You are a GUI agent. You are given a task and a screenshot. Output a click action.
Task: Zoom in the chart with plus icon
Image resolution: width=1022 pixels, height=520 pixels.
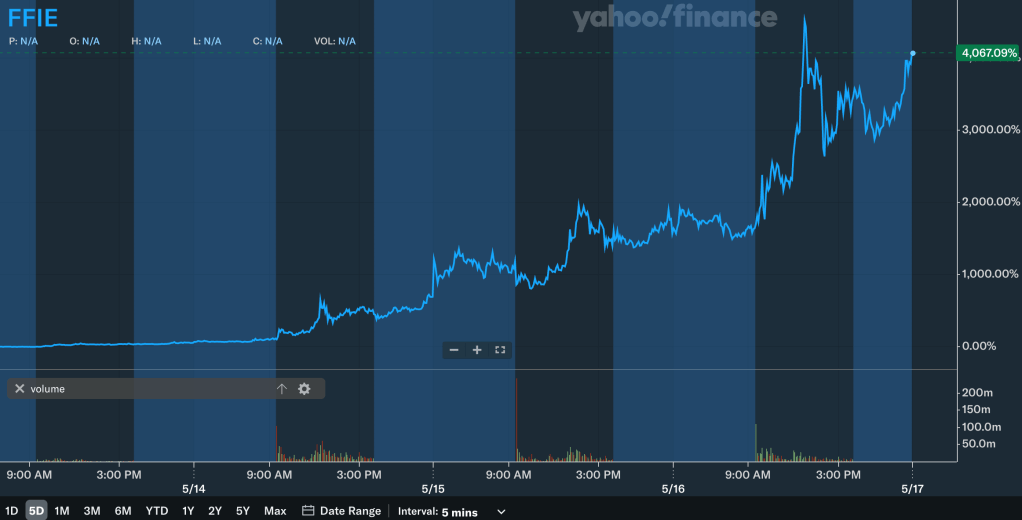click(x=477, y=350)
